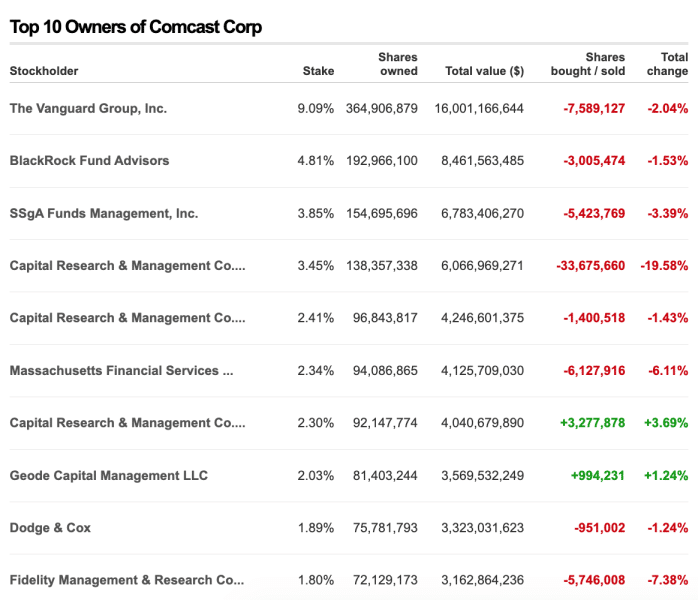Select shares sold -33,675,660
Image resolution: width=698 pixels, height=600 pixels.
[591, 266]
